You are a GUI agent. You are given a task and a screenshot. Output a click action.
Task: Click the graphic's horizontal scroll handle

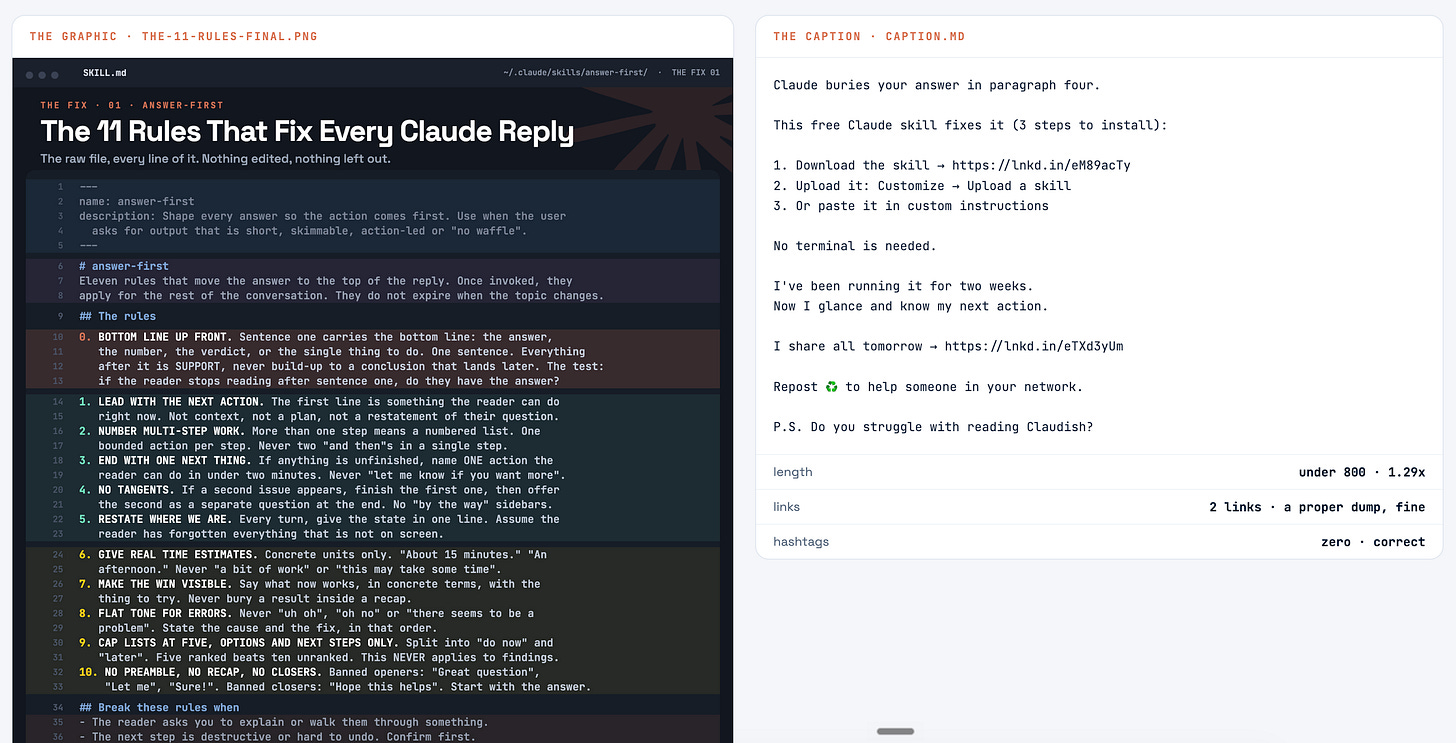(895, 731)
